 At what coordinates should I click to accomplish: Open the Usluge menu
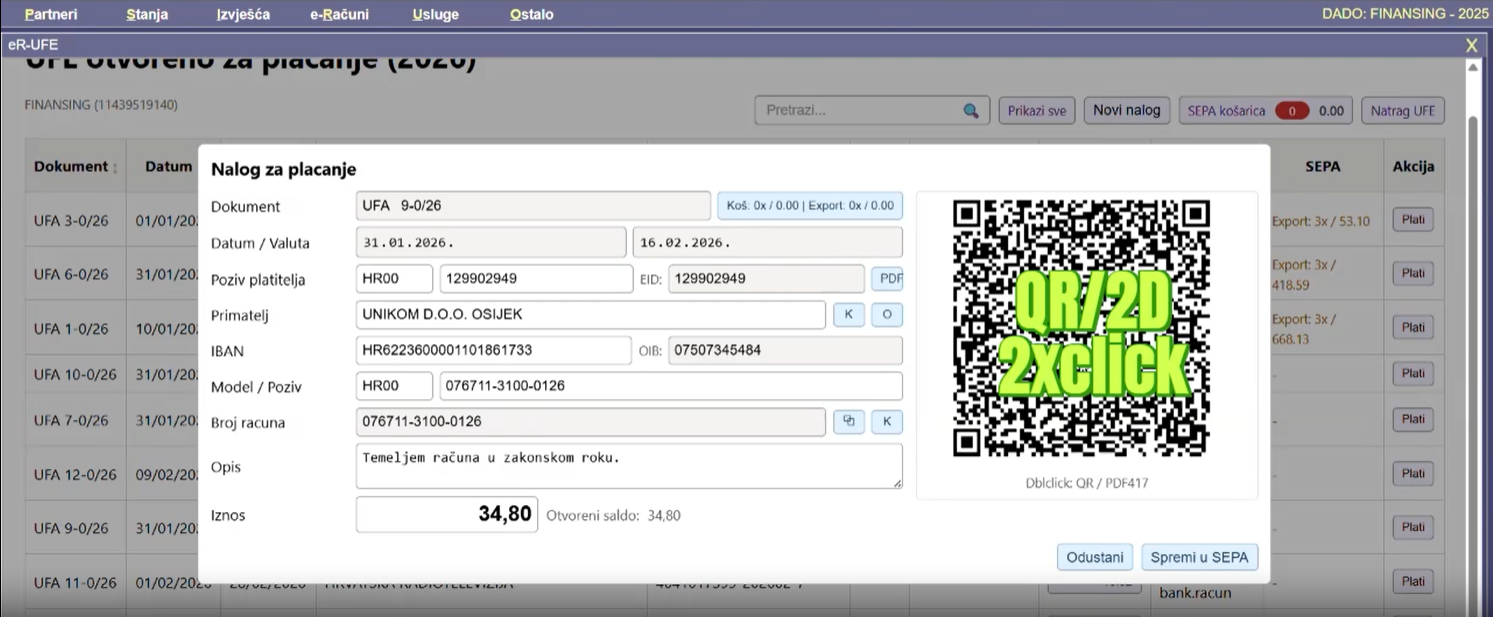[x=434, y=14]
